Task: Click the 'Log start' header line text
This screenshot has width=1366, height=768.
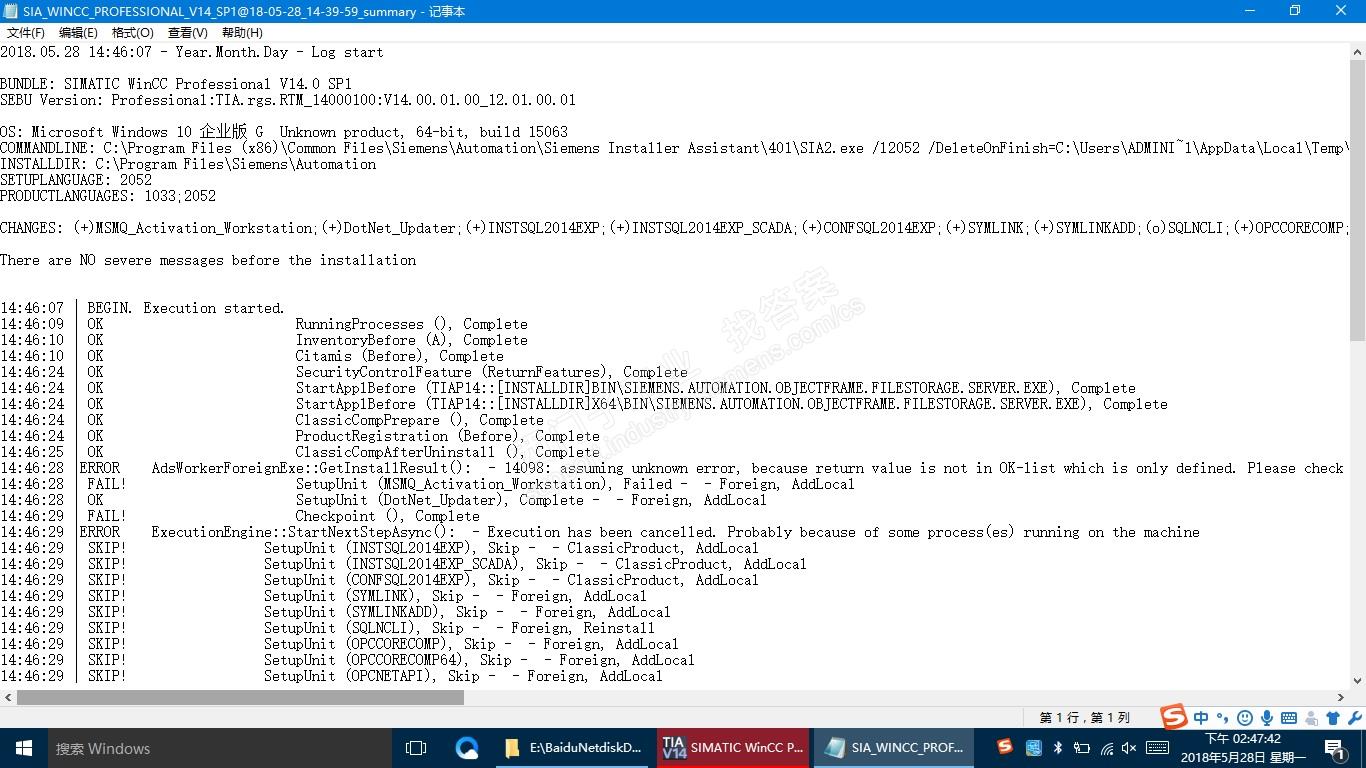Action: click(x=192, y=52)
